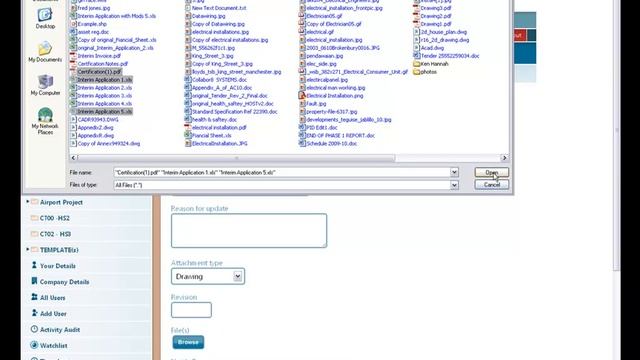Click the Fiancial Sheet.xls file icon
The width and height of the screenshot is (640, 360).
click(188, 136)
